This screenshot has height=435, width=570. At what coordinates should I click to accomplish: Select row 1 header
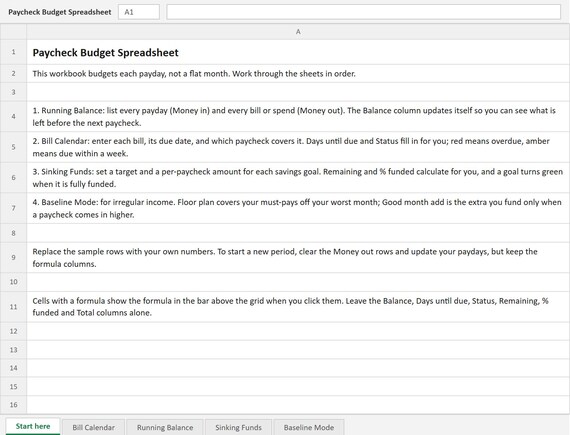13,52
